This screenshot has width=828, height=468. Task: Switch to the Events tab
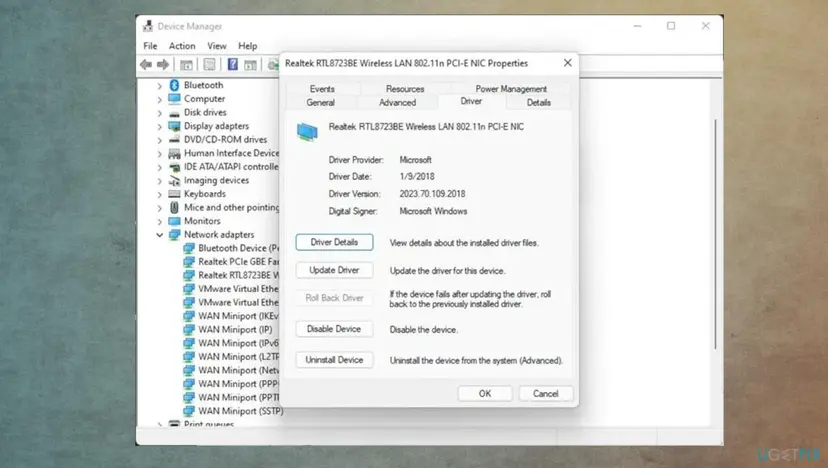point(322,89)
